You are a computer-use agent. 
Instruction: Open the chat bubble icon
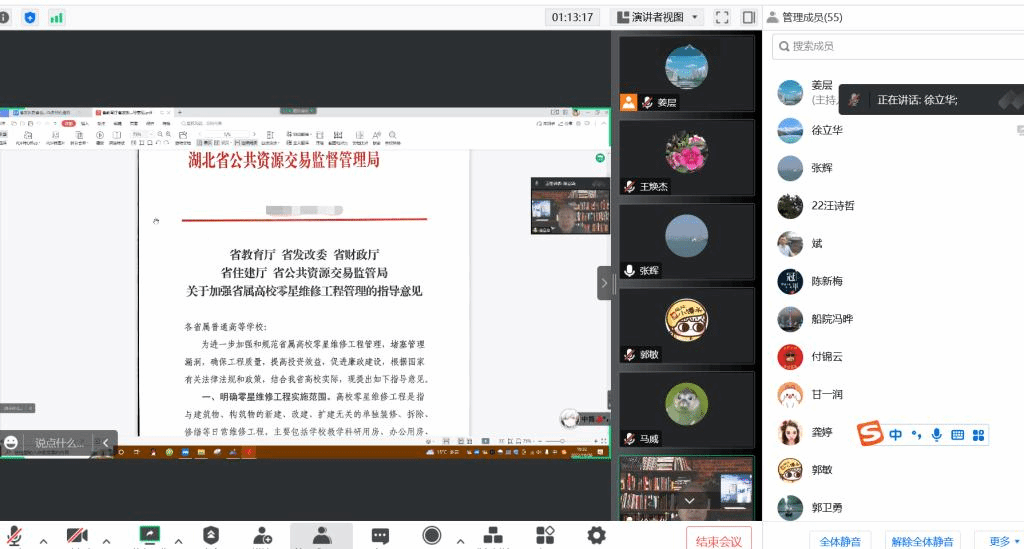coord(380,537)
